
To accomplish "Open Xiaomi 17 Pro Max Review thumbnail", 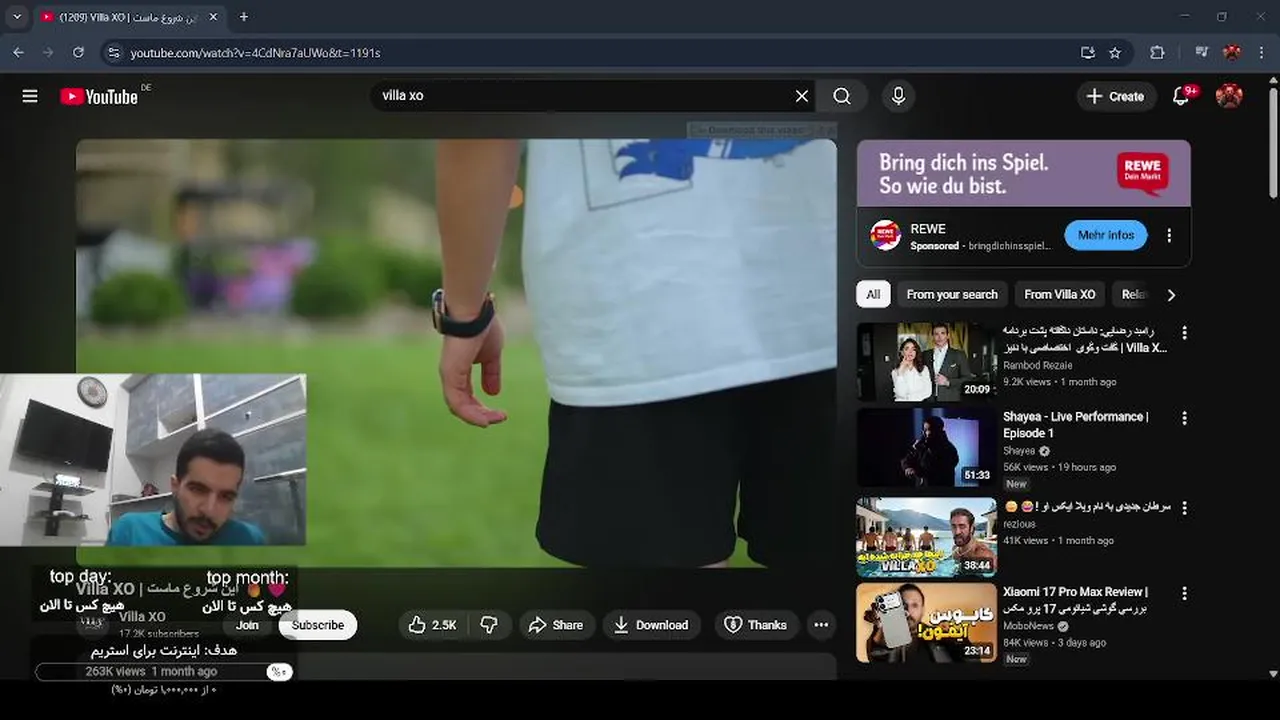I will coord(927,623).
